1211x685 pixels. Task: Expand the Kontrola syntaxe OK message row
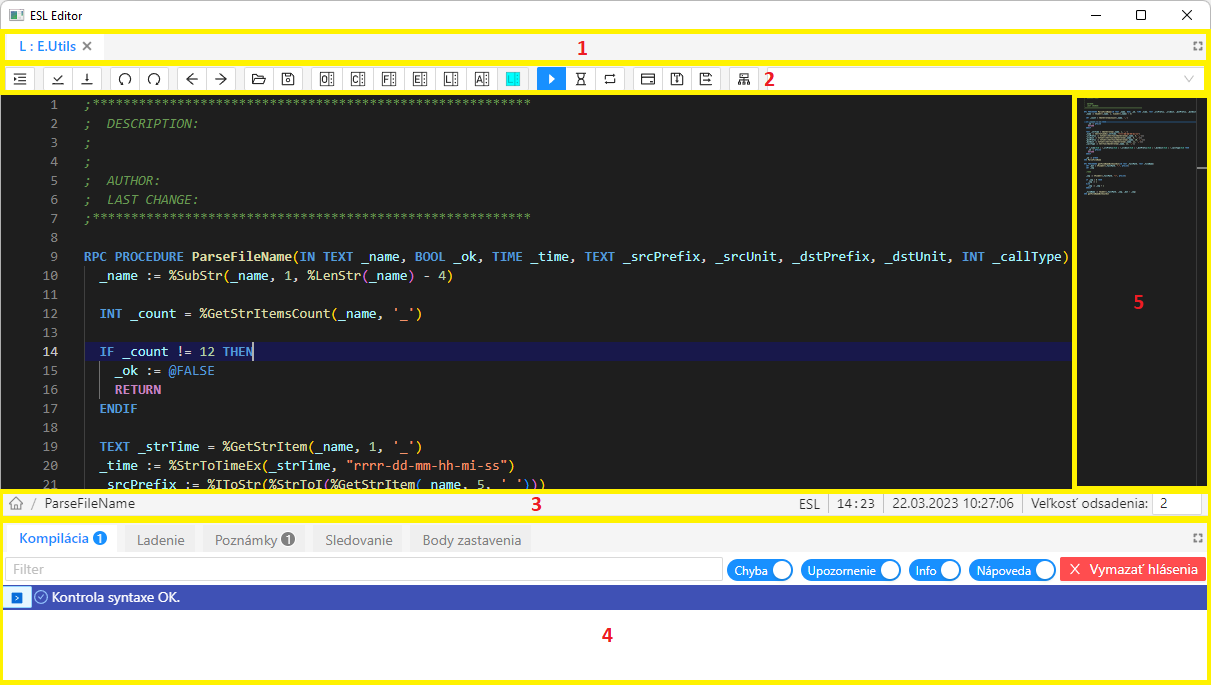point(17,597)
